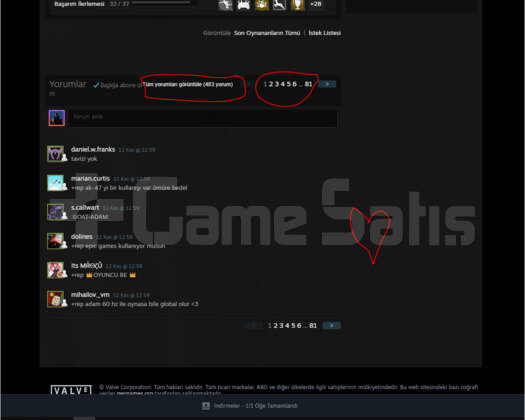Image resolution: width=525 pixels, height=420 pixels.
Task: Open dolines avatar
Action: (x=56, y=241)
